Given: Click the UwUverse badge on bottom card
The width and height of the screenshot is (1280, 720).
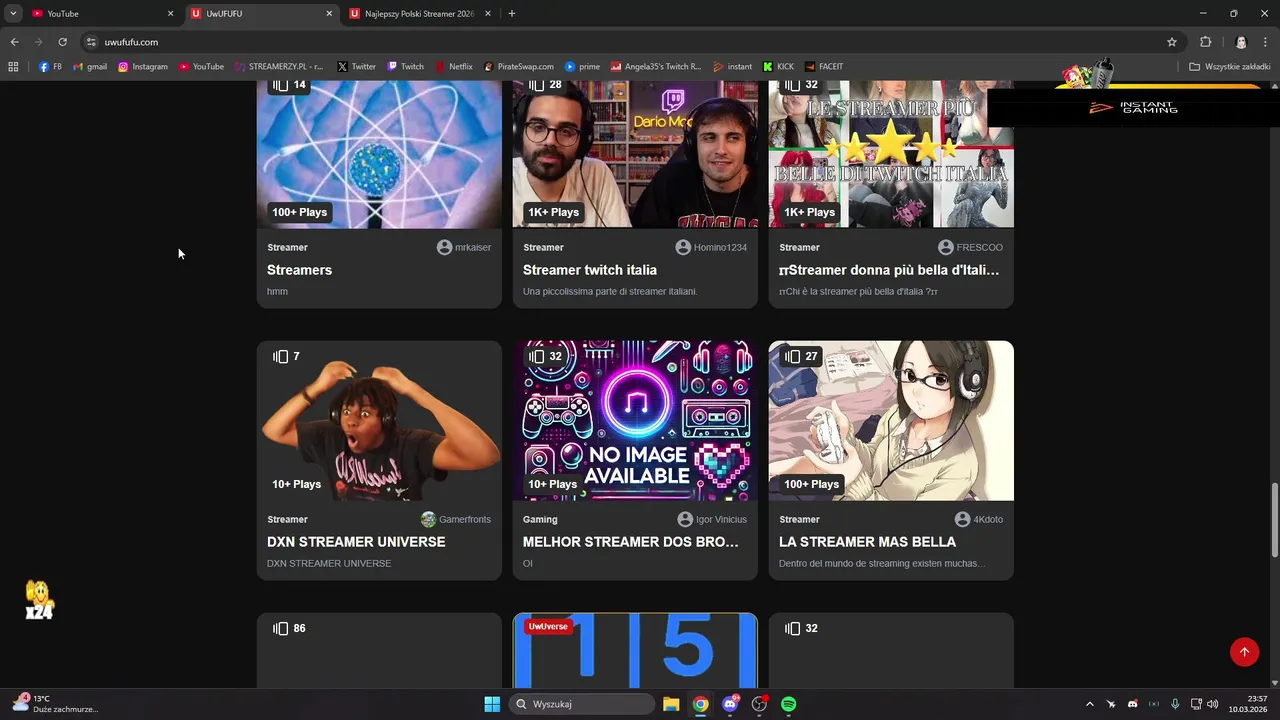Looking at the screenshot, I should (x=548, y=626).
